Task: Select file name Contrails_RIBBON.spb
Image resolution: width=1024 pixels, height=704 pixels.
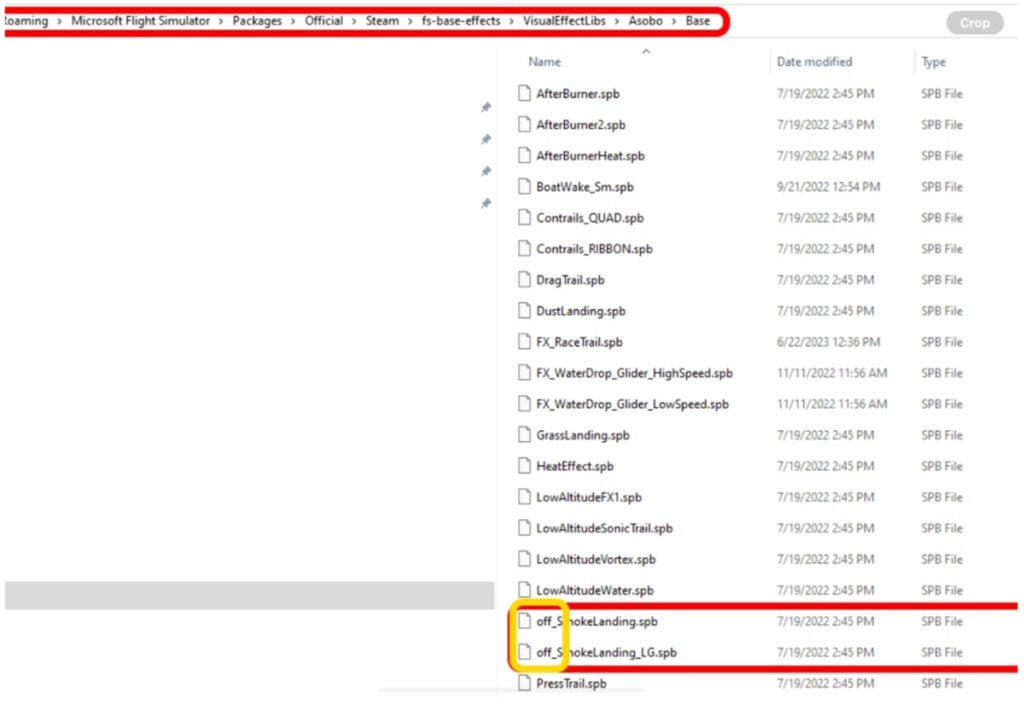Action: tap(594, 249)
